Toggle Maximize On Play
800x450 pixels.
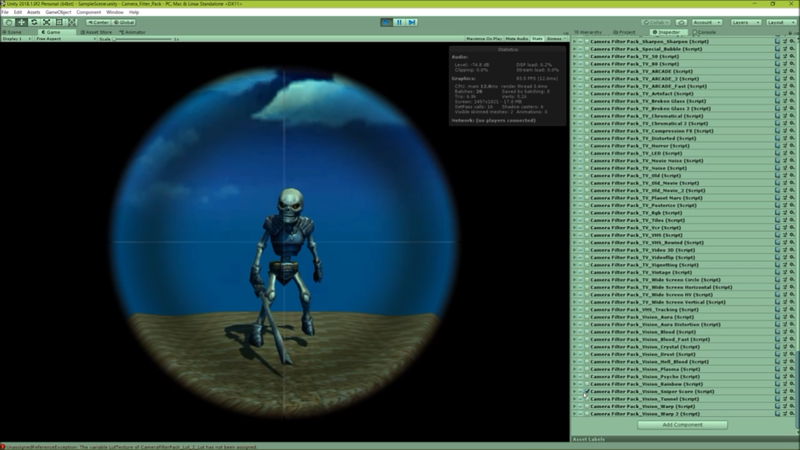click(484, 39)
